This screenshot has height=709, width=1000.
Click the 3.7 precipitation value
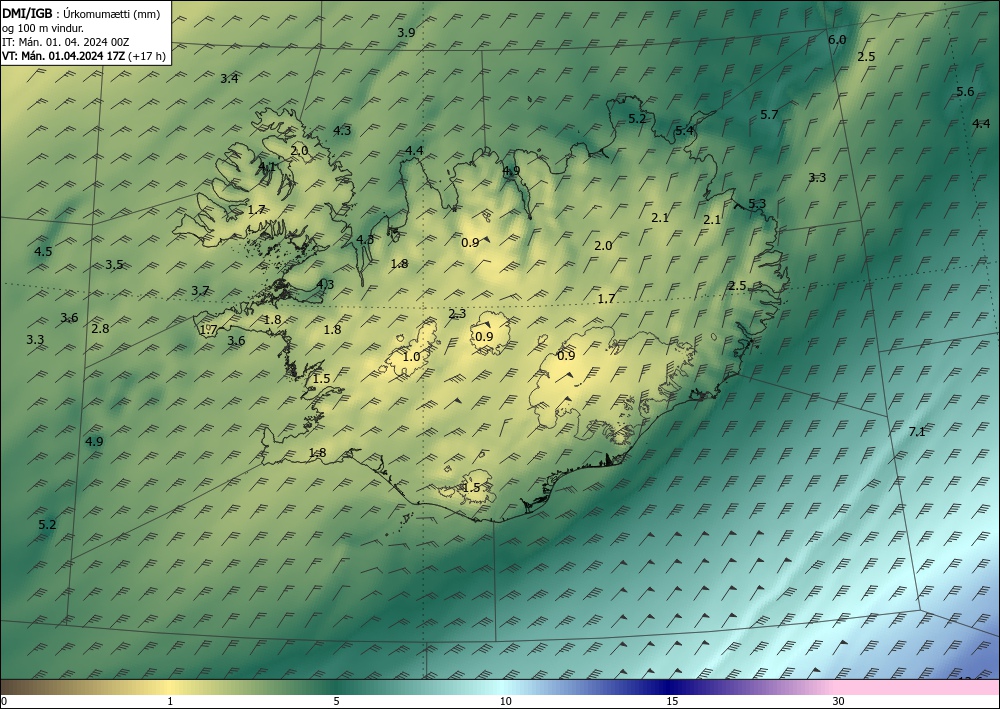point(200,291)
